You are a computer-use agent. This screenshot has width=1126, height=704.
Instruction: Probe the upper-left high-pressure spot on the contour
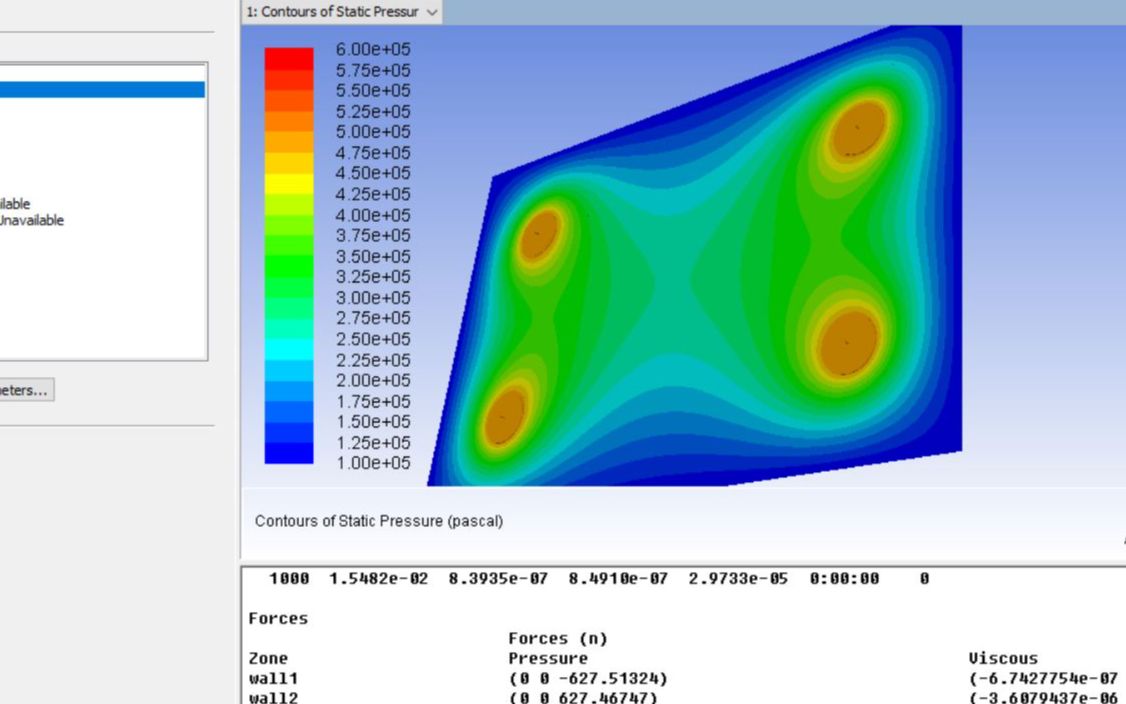point(539,234)
